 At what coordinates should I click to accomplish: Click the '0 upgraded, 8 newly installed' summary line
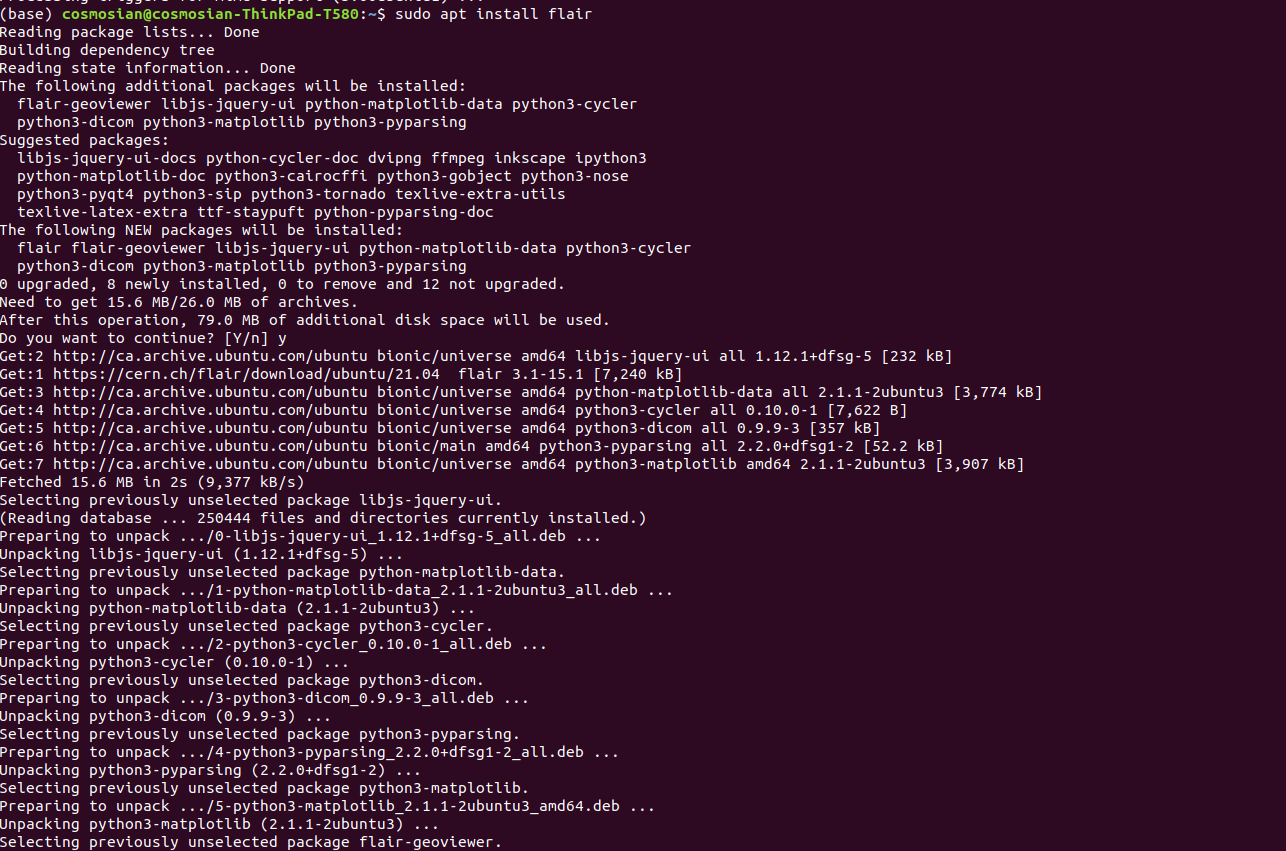click(x=282, y=284)
